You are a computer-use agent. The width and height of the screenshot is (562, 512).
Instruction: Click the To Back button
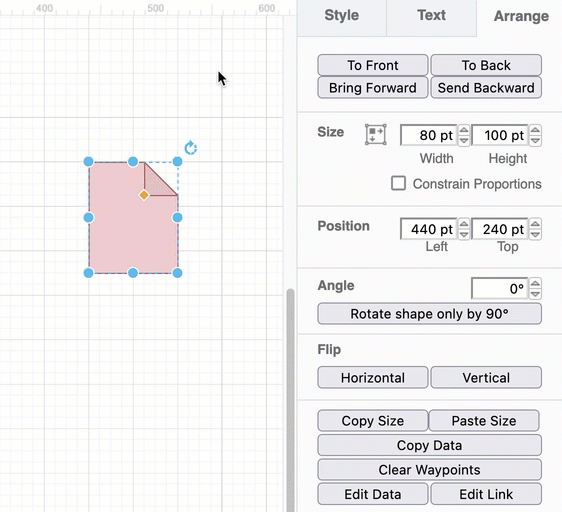[486, 65]
